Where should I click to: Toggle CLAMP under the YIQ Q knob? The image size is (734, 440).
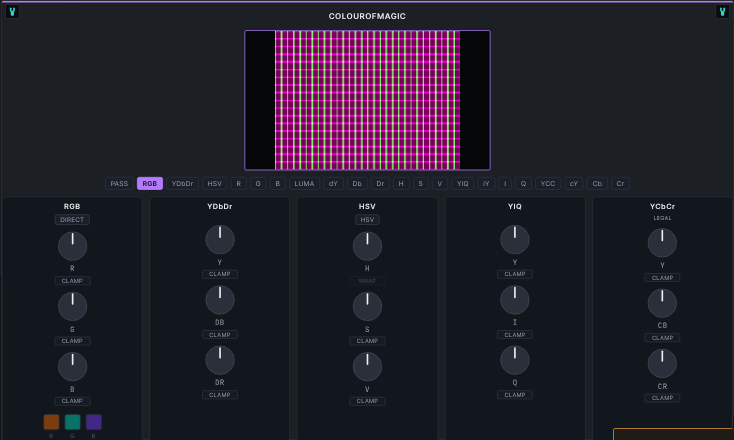coord(514,395)
